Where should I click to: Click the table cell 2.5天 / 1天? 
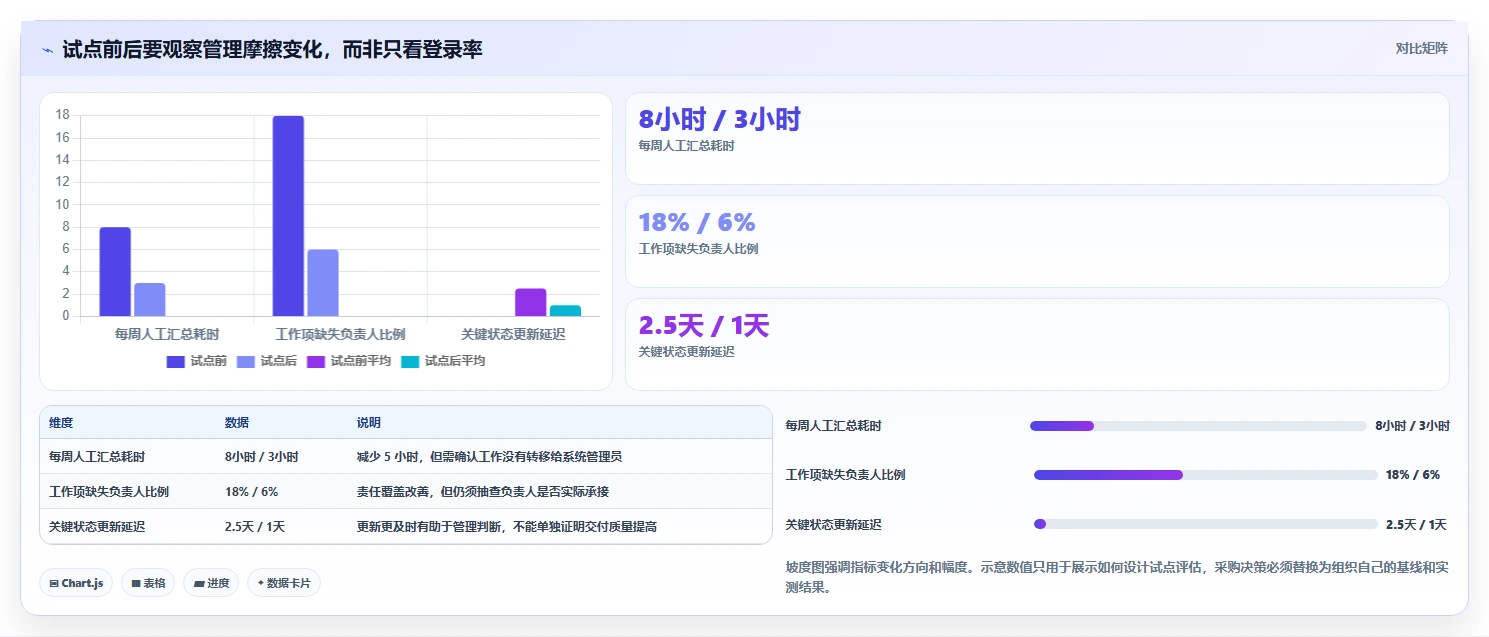[x=255, y=527]
